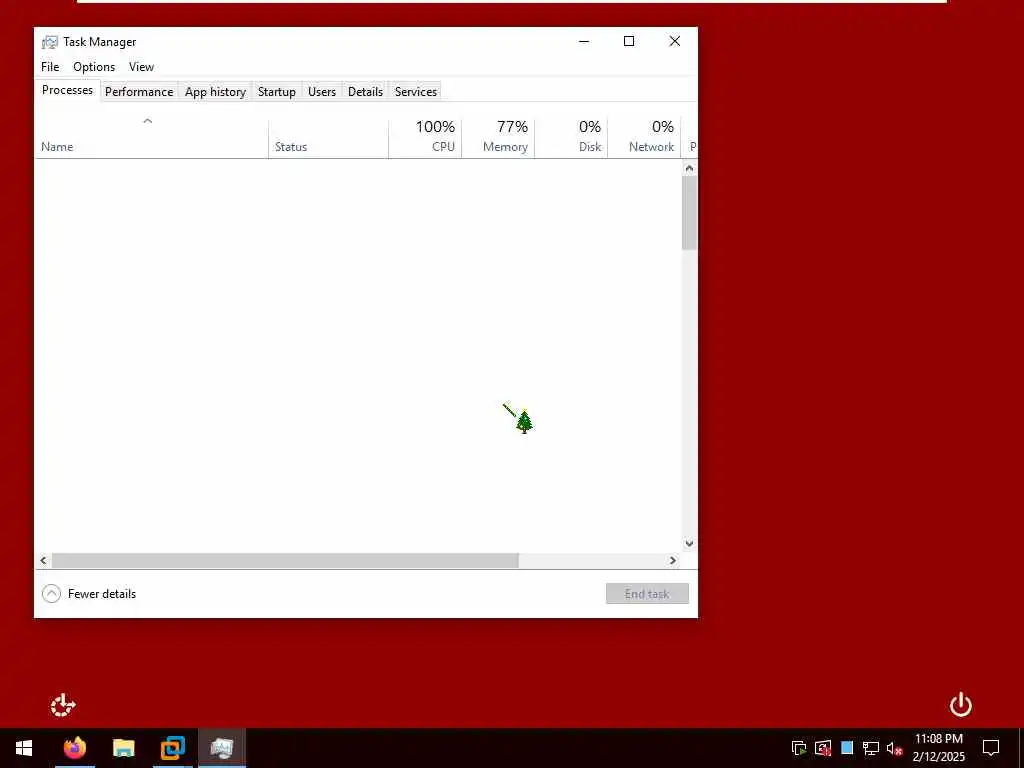Click the vertical scrollbar down arrow
The height and width of the screenshot is (768, 1024).
tap(689, 543)
